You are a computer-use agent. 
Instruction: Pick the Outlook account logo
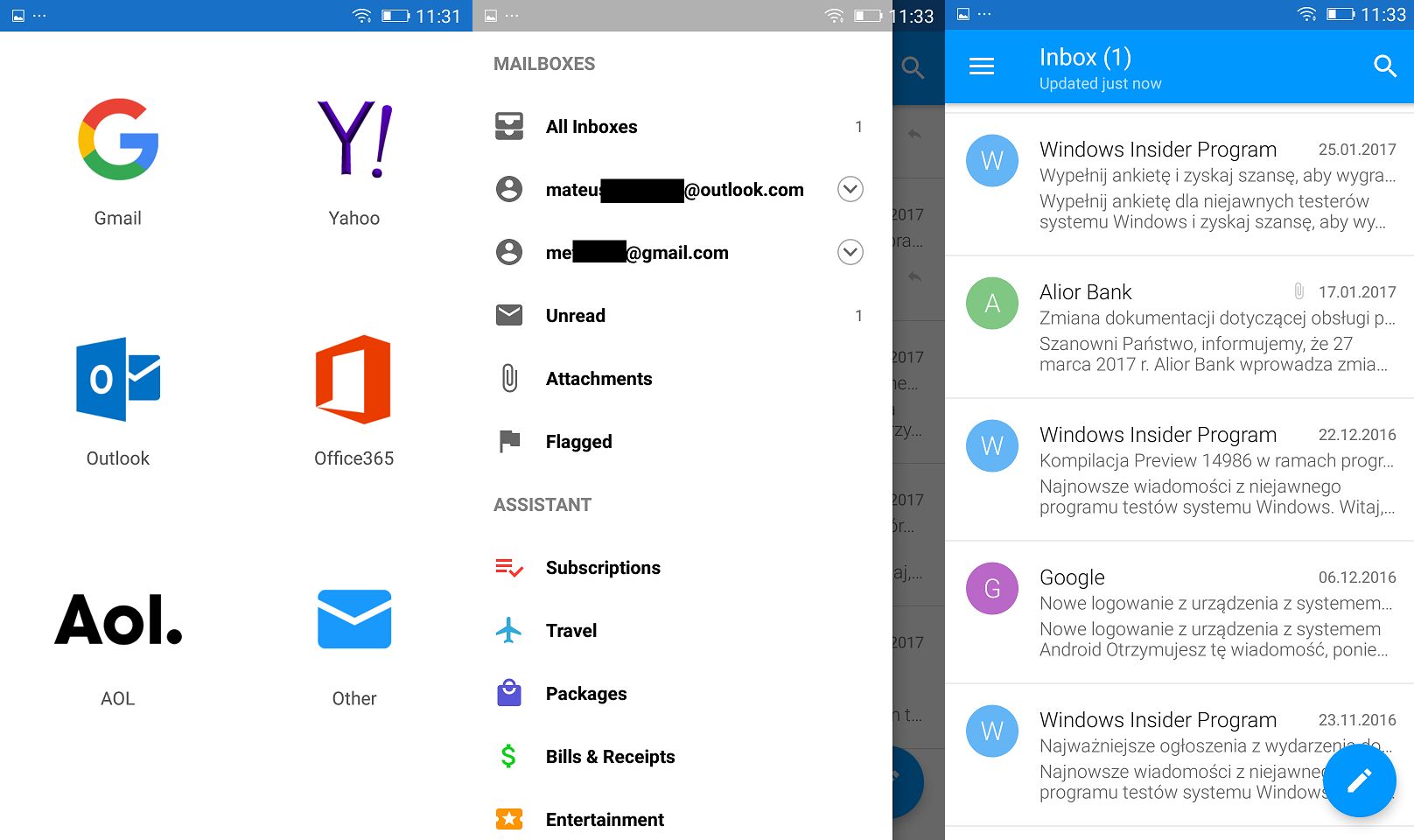(x=118, y=379)
